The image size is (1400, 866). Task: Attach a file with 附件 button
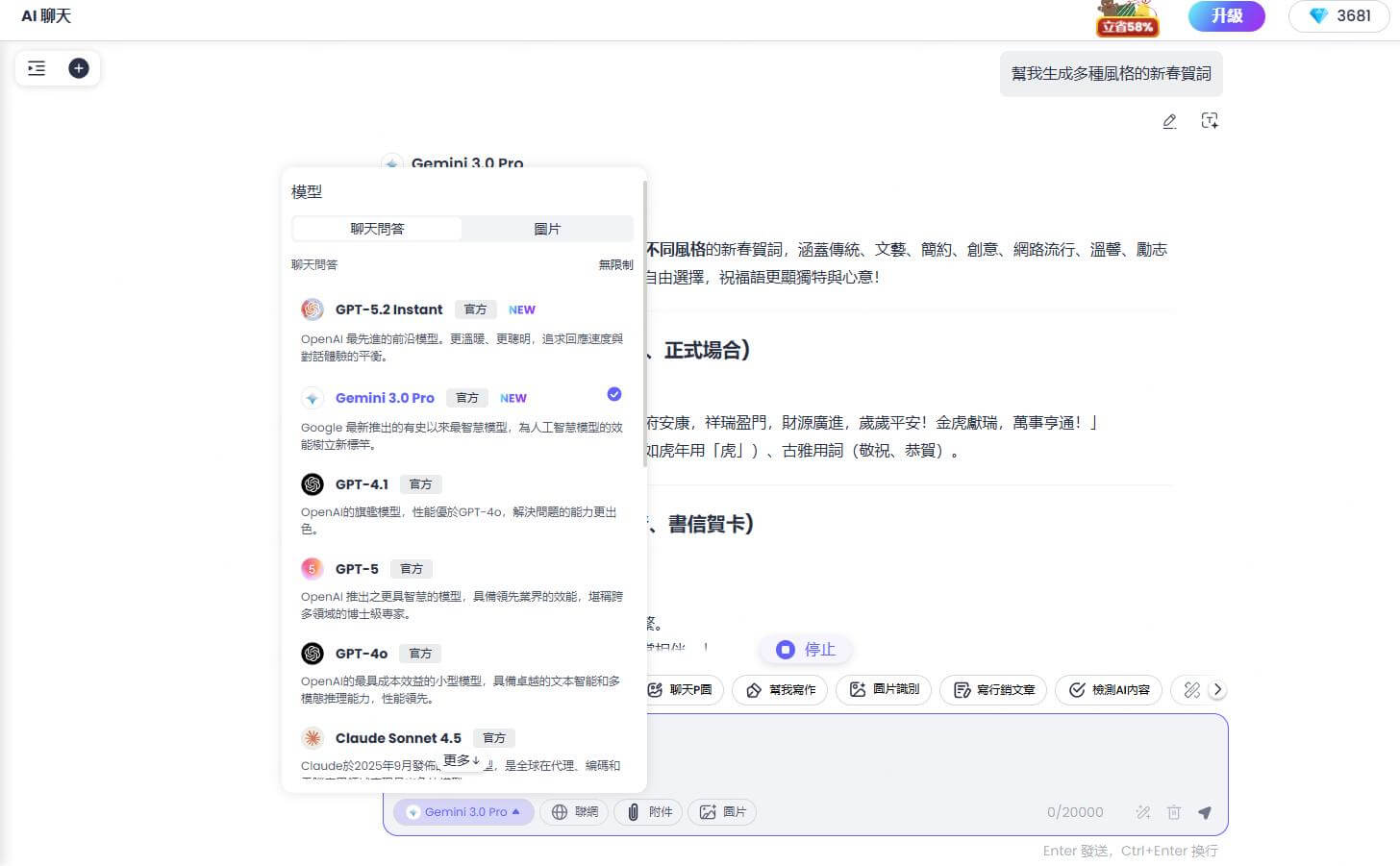649,812
